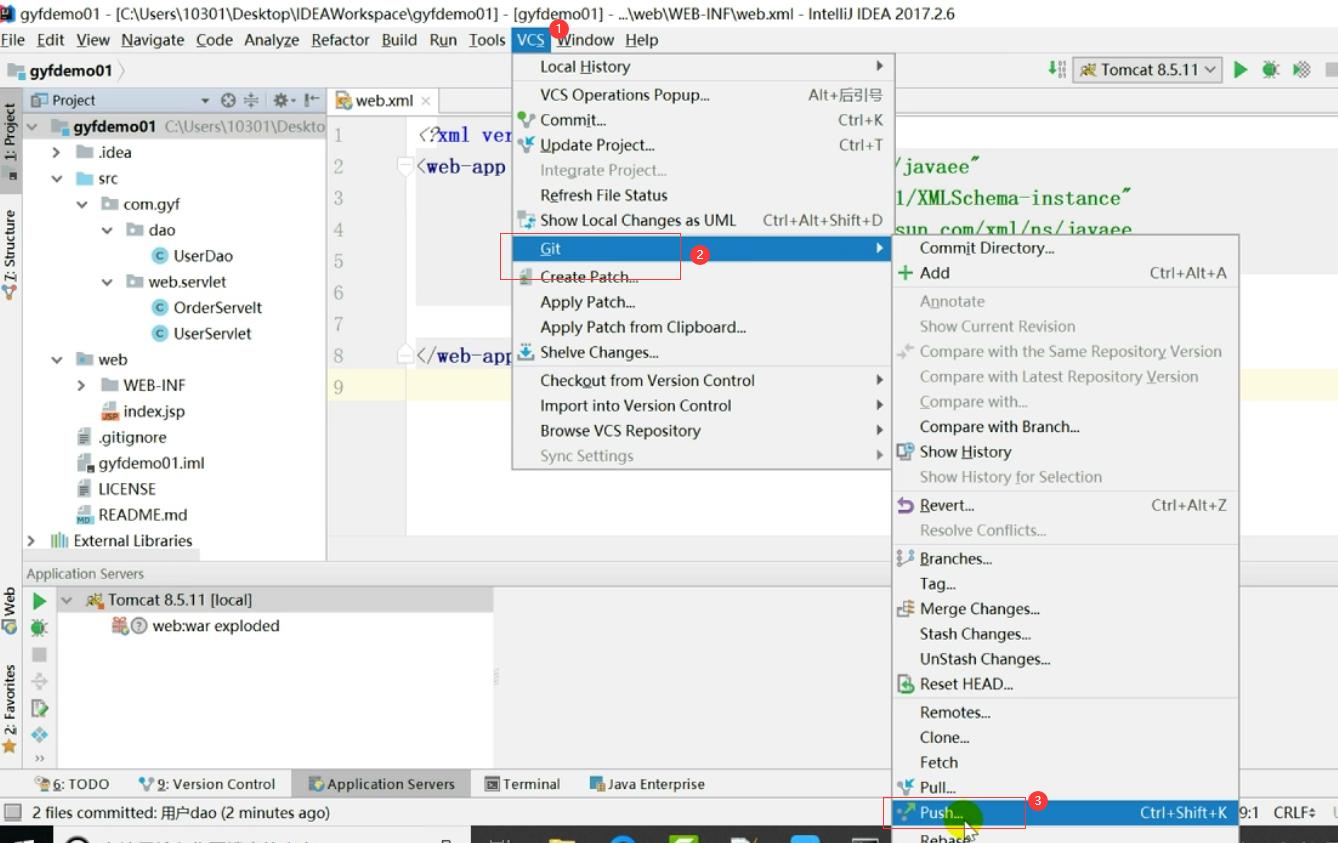Open the Analyze menu

[271, 40]
